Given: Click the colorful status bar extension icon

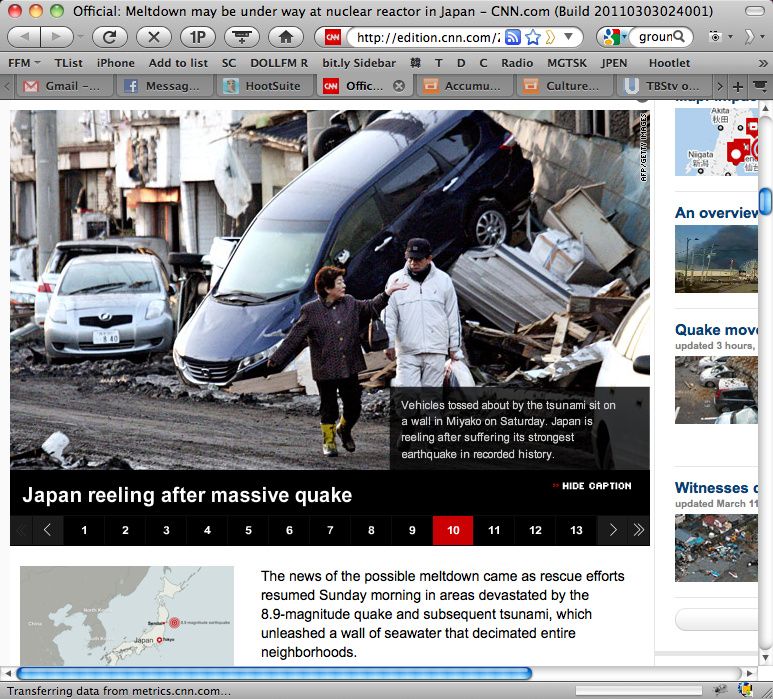Looking at the screenshot, I should (x=744, y=689).
